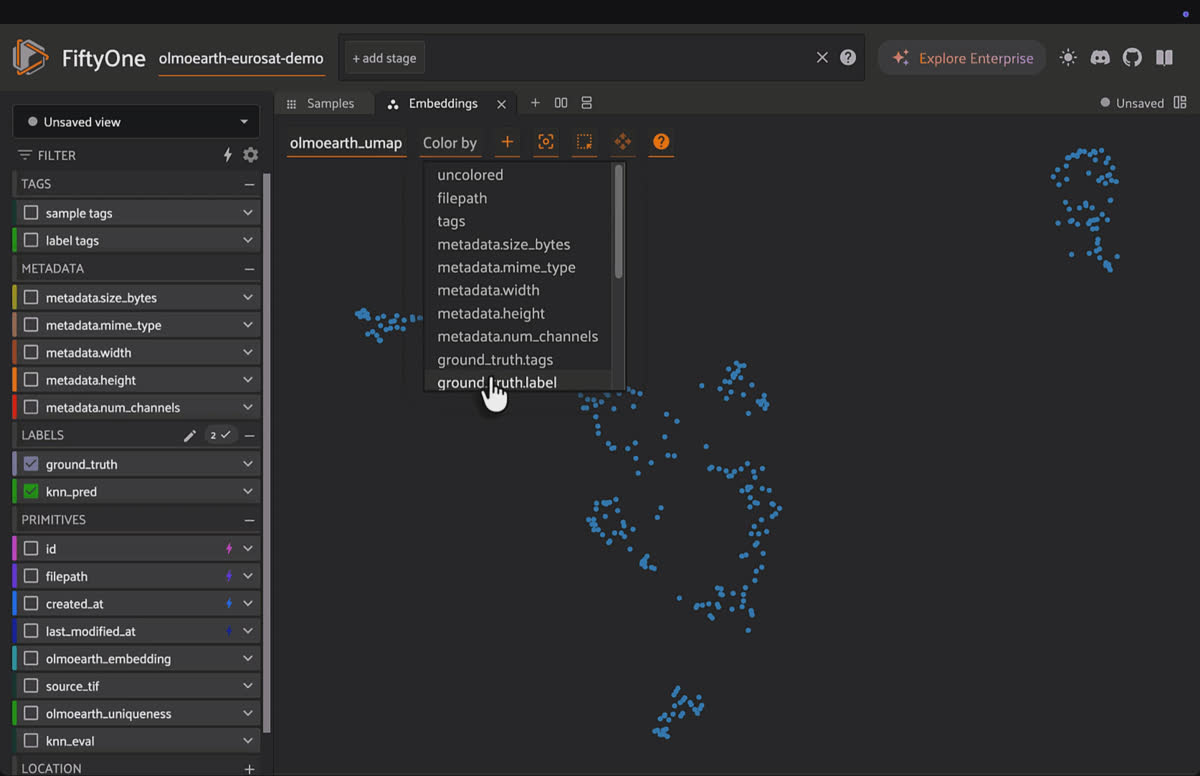The width and height of the screenshot is (1200, 776).
Task: Click the layout icon next to Unsaved status
Action: point(1180,103)
